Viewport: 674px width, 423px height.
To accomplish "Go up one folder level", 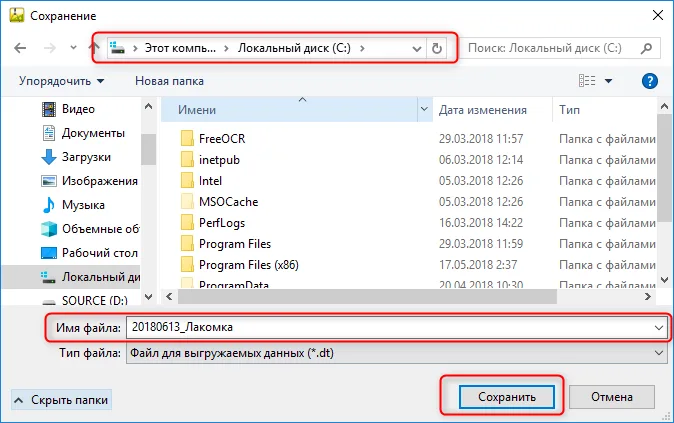I will (x=95, y=48).
